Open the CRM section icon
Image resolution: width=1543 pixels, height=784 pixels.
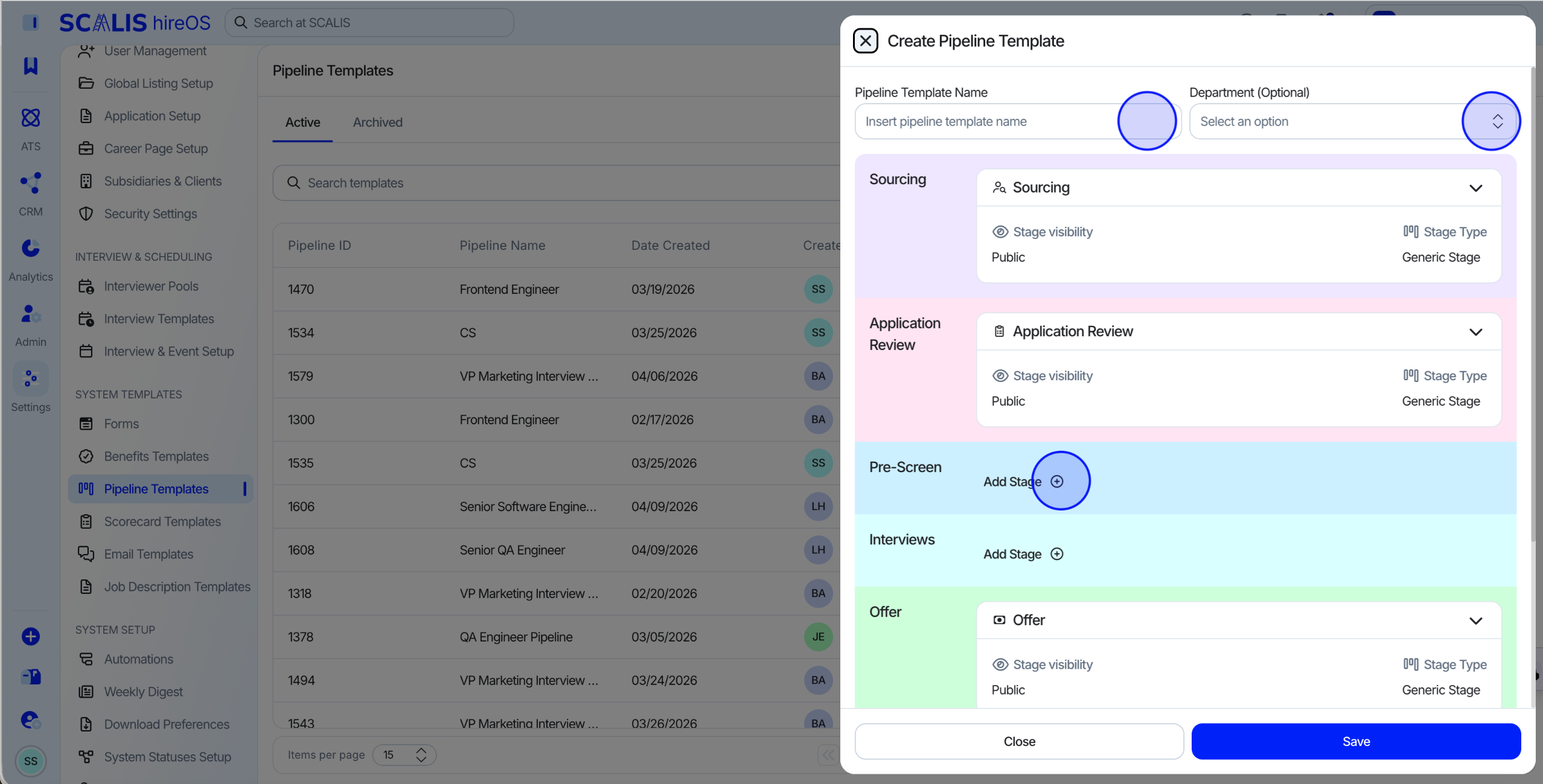click(x=31, y=183)
